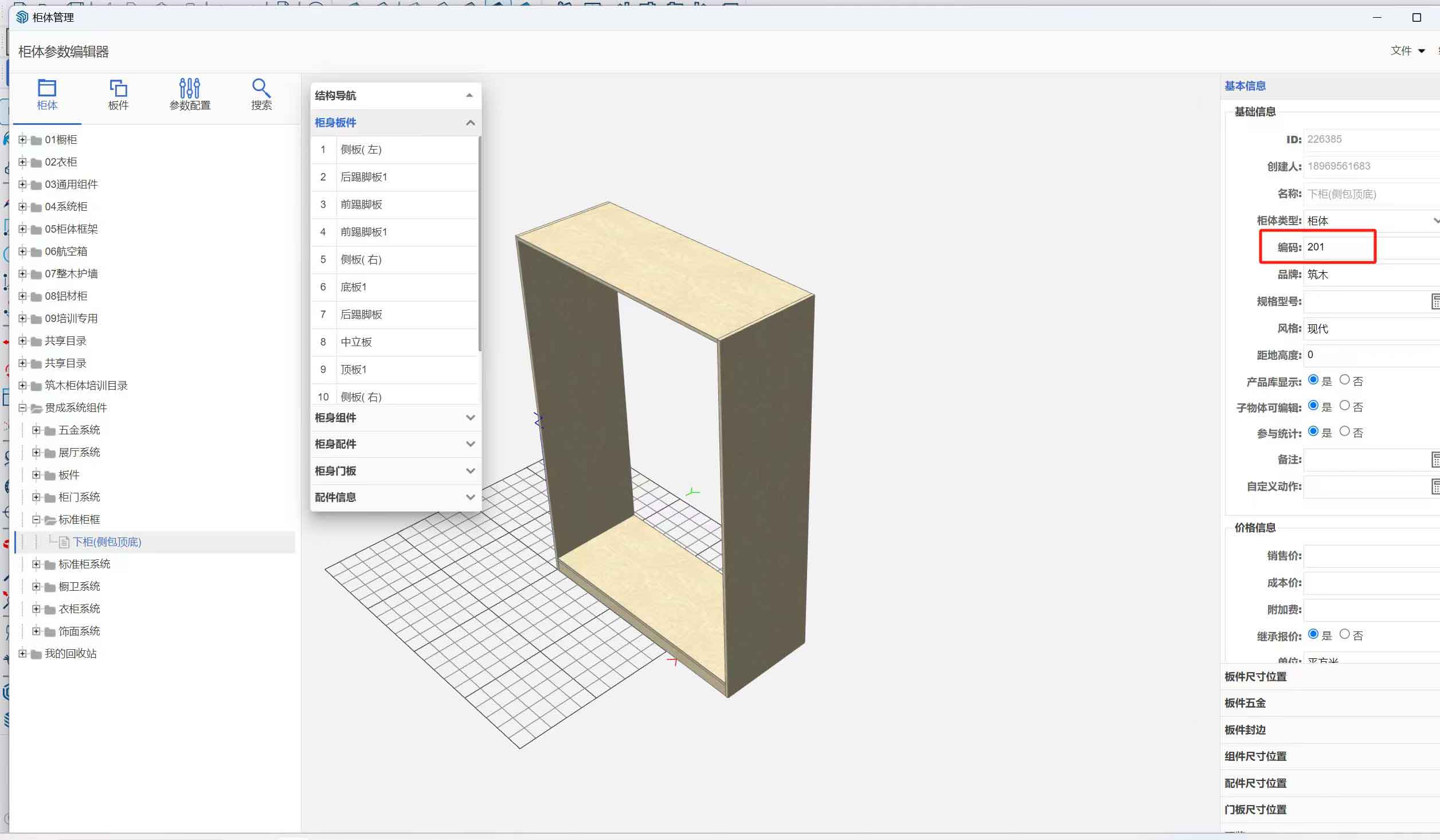Set 产品库显示 to 否
The image size is (1440, 840).
pyautogui.click(x=1345, y=380)
